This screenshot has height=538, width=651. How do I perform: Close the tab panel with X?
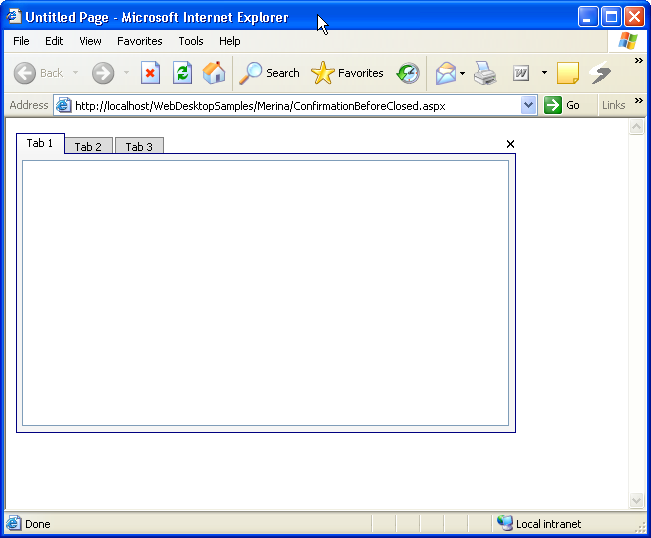(510, 144)
